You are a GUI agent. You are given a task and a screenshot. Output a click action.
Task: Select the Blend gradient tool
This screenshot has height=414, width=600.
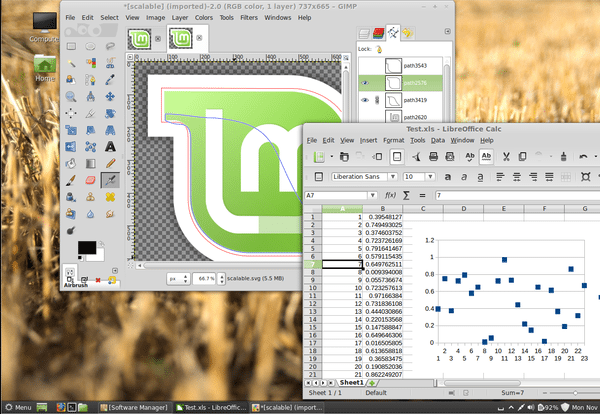coord(90,163)
